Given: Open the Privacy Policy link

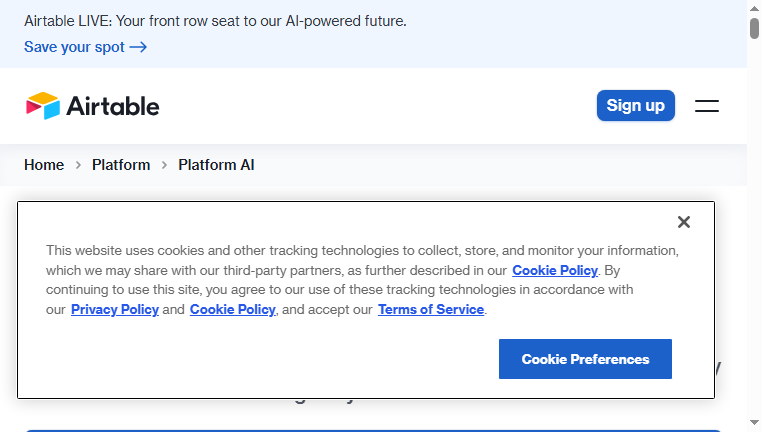Looking at the screenshot, I should 115,310.
